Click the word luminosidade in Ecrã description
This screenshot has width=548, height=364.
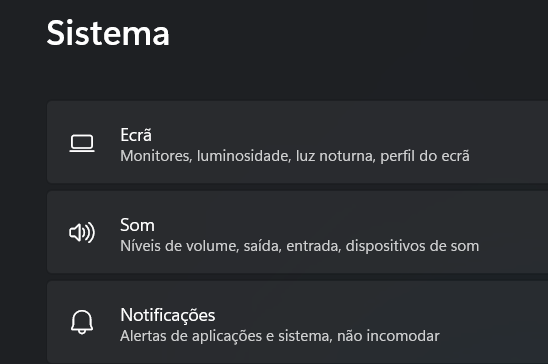[244, 156]
